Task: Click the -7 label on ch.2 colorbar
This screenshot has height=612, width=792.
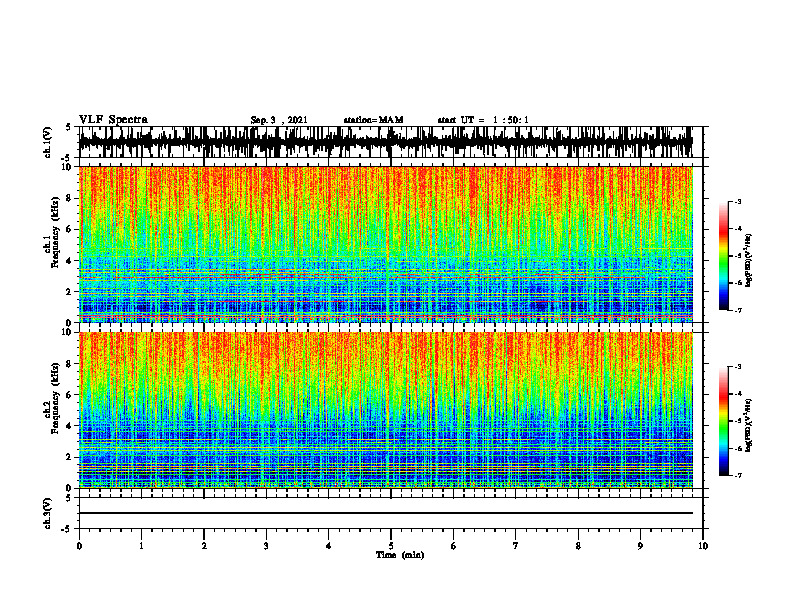Action: [738, 475]
